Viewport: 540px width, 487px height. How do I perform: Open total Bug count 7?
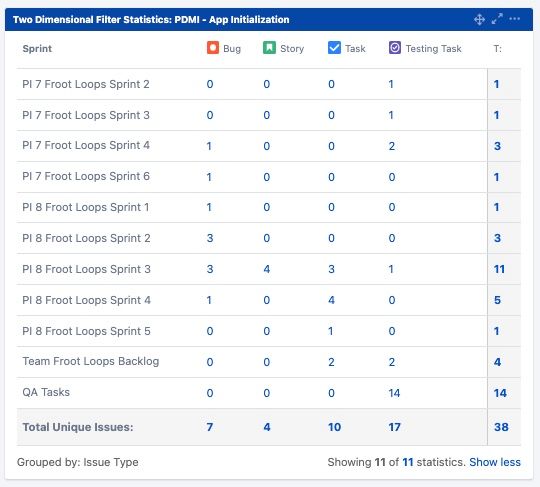point(210,427)
